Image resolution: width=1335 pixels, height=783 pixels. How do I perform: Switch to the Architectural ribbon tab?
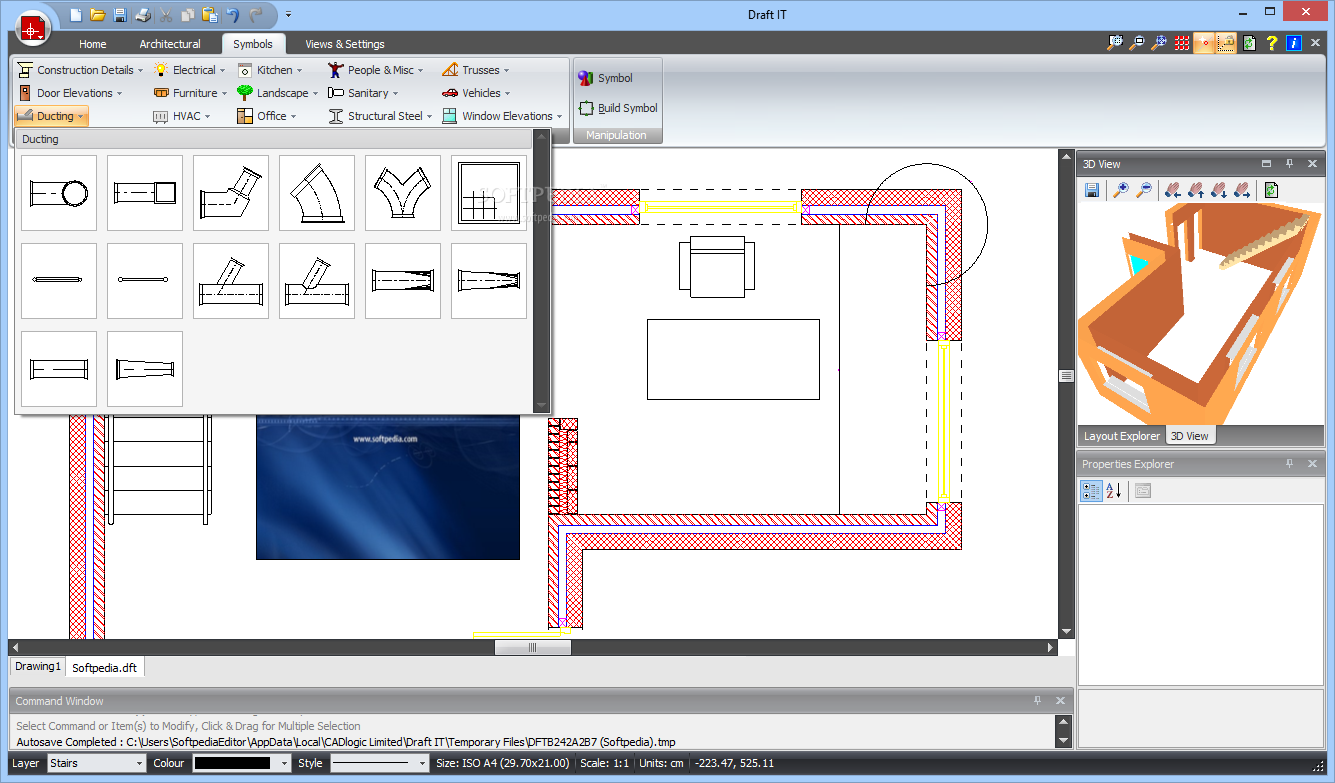click(170, 44)
